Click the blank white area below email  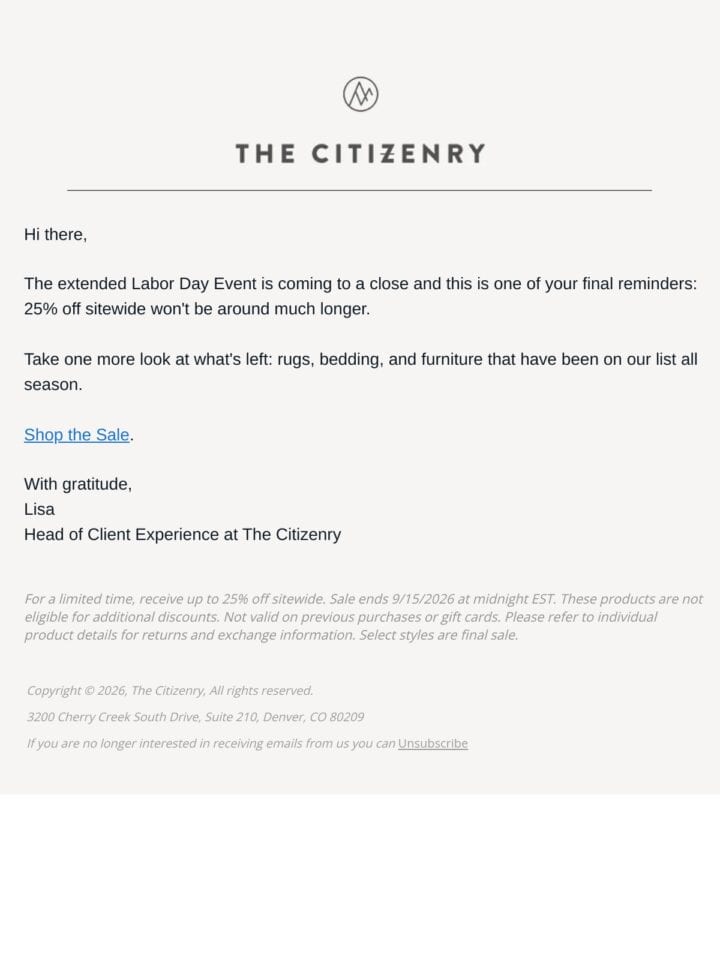[x=360, y=877]
